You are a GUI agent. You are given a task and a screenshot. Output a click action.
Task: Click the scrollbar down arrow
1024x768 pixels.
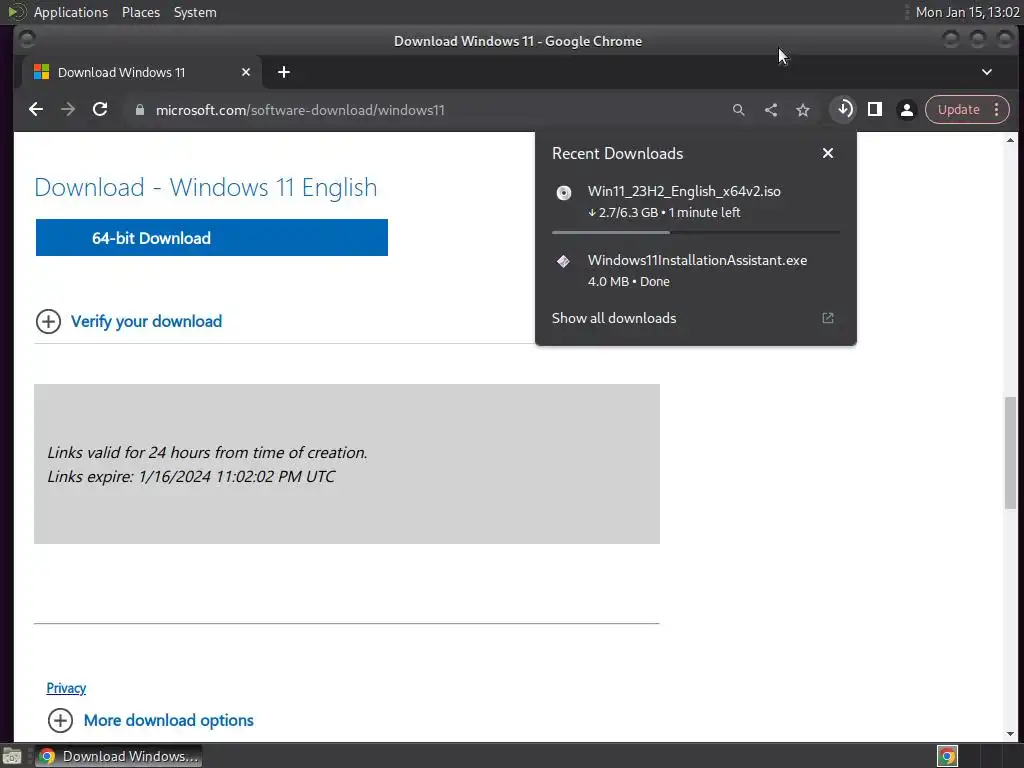(x=1010, y=734)
